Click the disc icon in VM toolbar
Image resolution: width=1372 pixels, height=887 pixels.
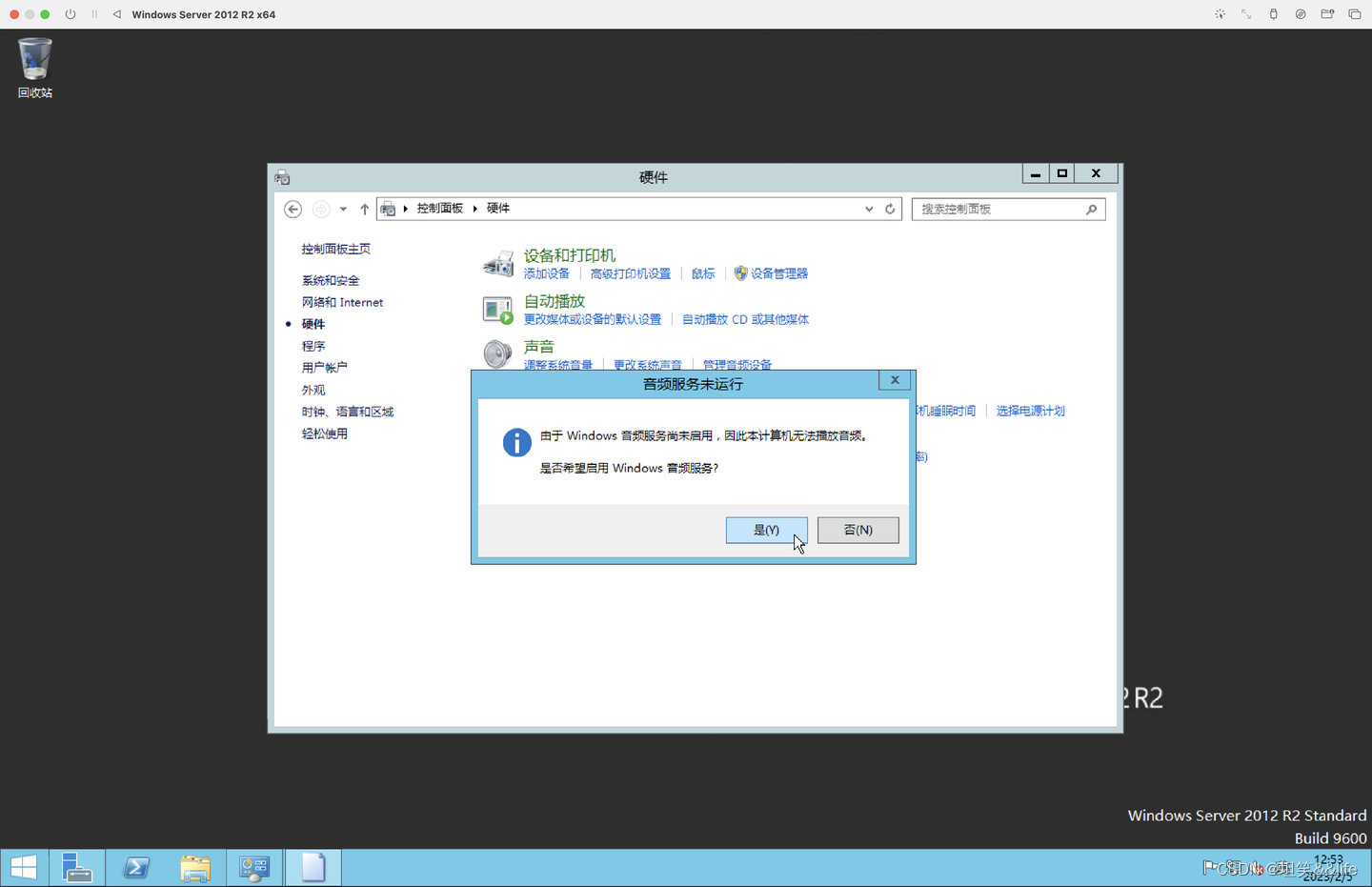pos(1301,14)
